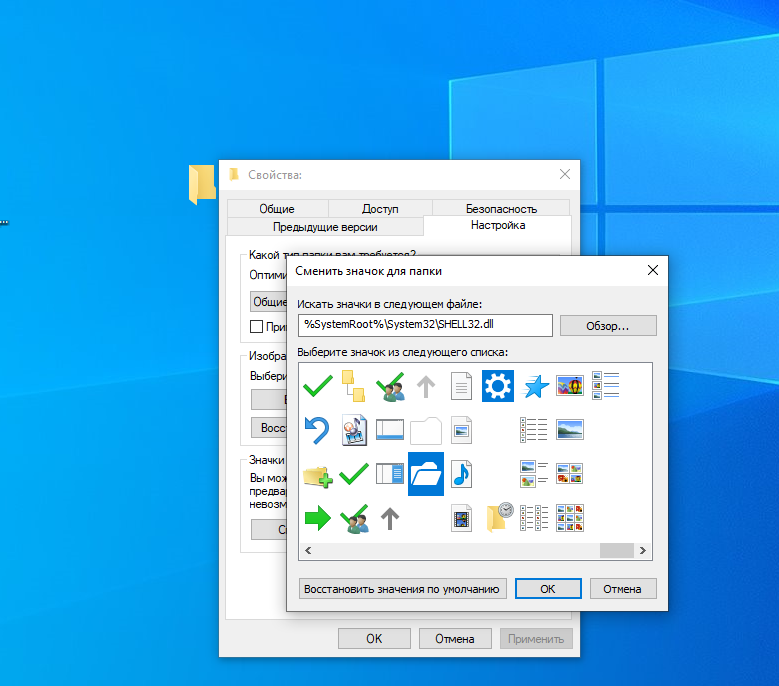Click the icon list right scroll arrow

(x=644, y=550)
